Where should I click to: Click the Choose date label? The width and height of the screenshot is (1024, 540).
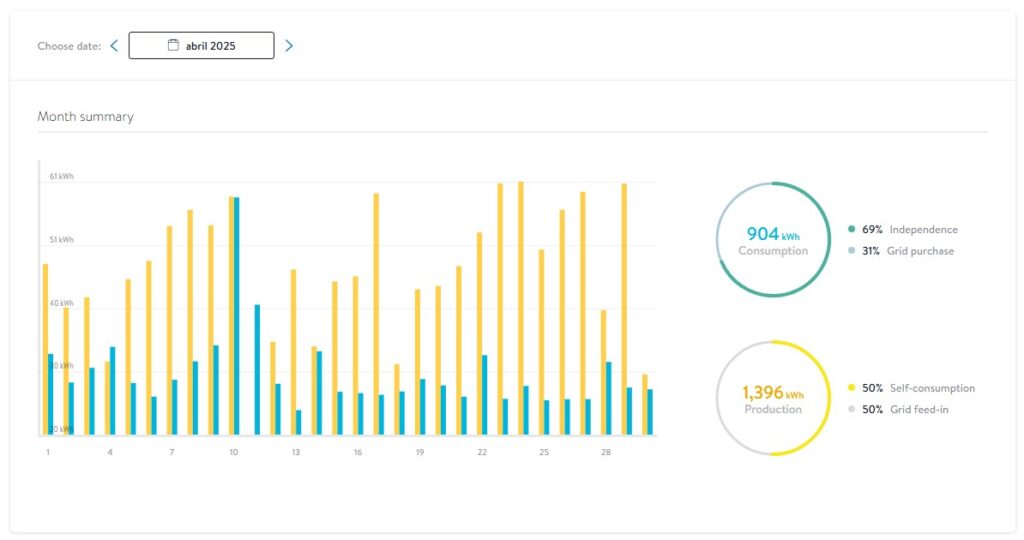point(69,46)
